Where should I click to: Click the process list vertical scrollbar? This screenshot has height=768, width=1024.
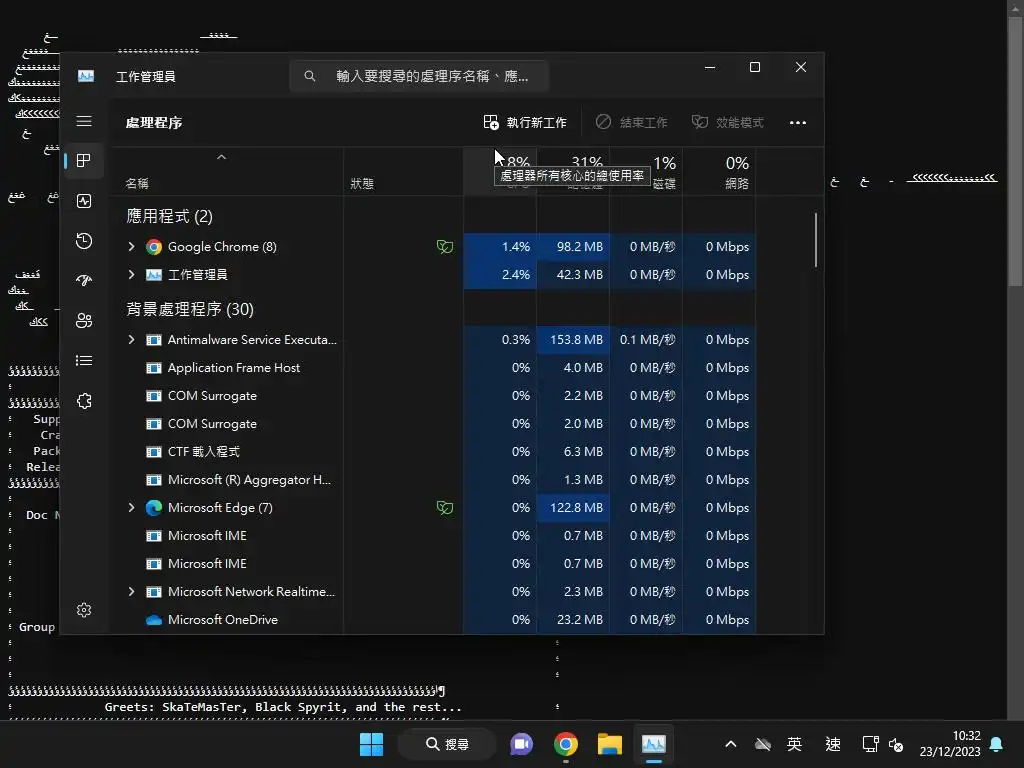coord(816,240)
